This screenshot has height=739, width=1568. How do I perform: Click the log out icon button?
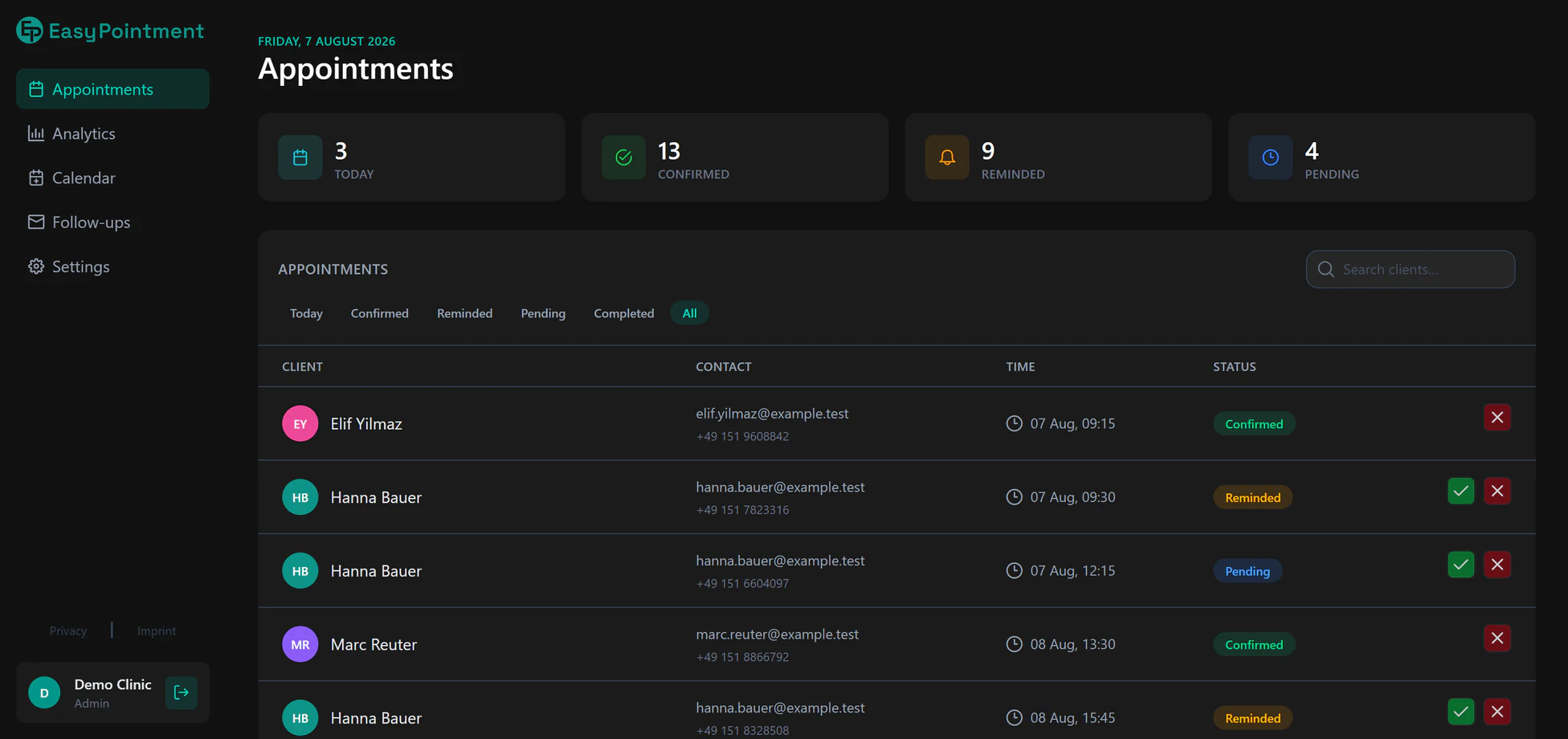pyautogui.click(x=182, y=692)
